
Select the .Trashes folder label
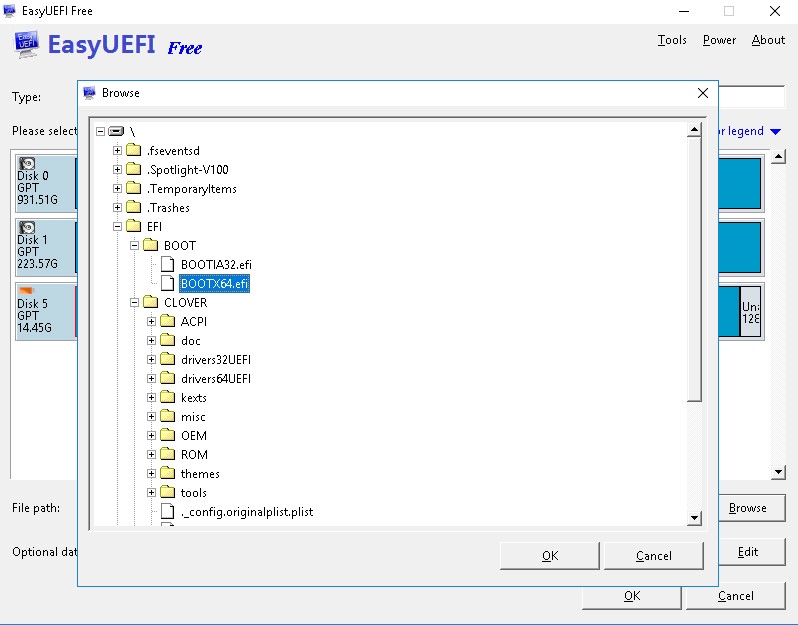point(168,208)
